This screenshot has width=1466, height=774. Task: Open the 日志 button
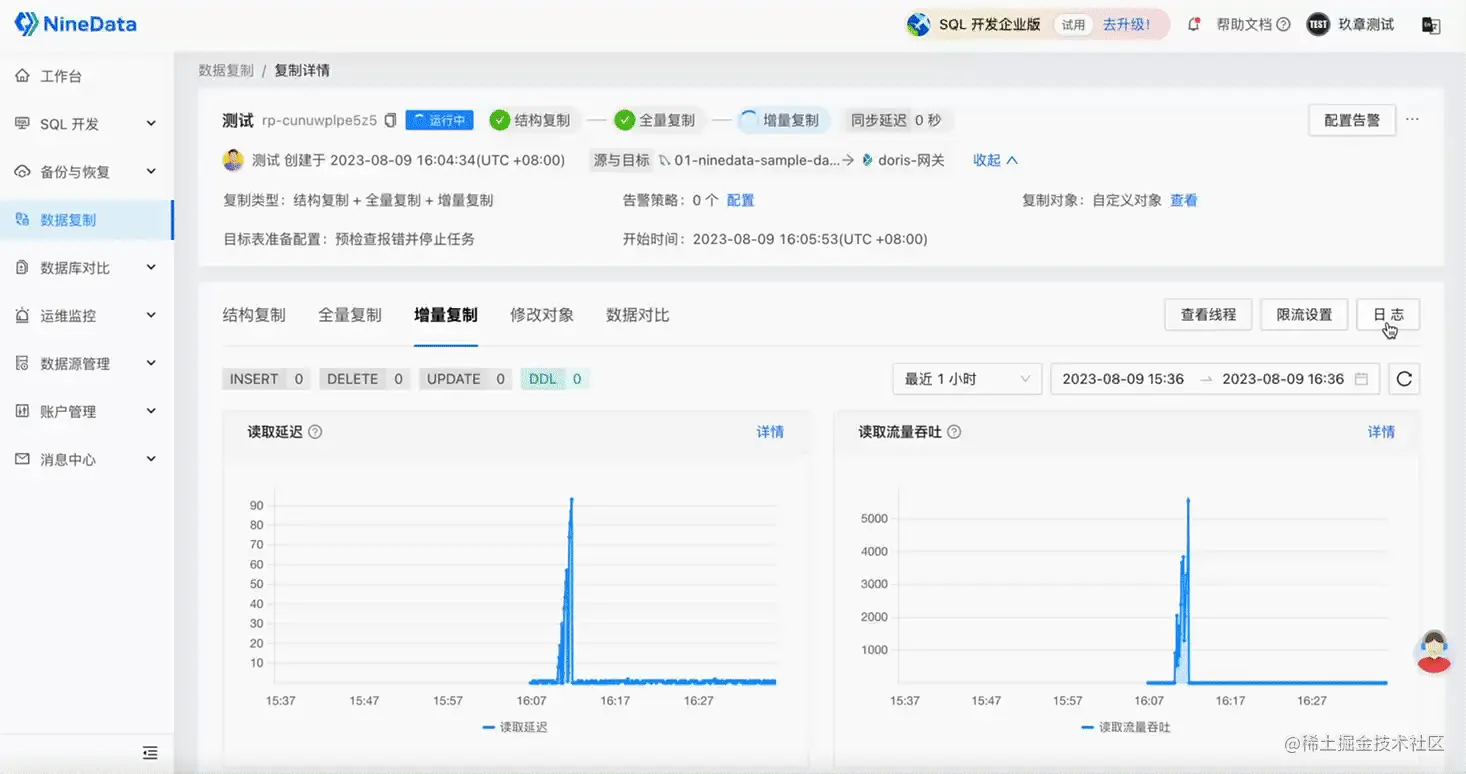pos(1388,315)
